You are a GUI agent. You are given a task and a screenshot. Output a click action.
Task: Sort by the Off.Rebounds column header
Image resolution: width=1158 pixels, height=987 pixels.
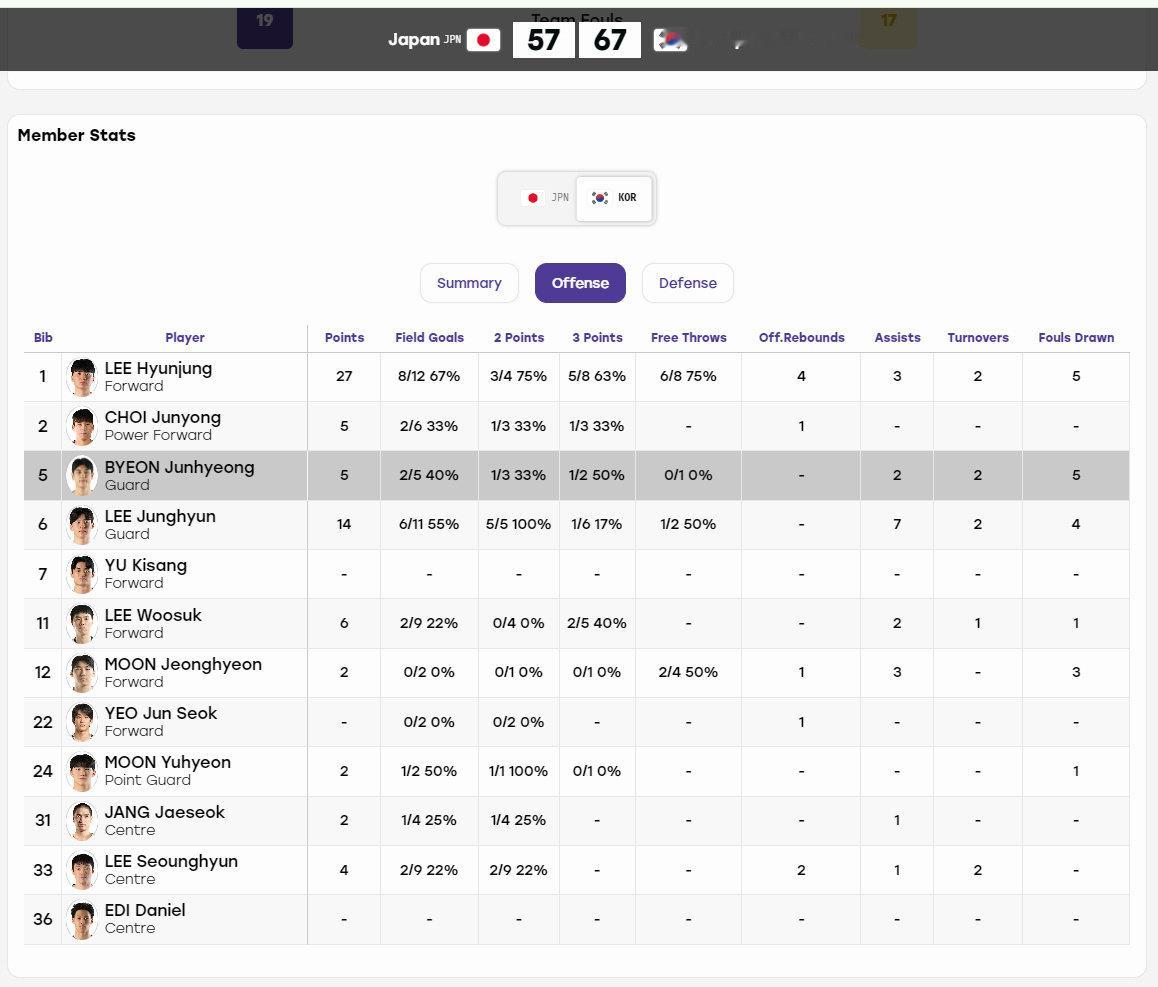pos(801,338)
